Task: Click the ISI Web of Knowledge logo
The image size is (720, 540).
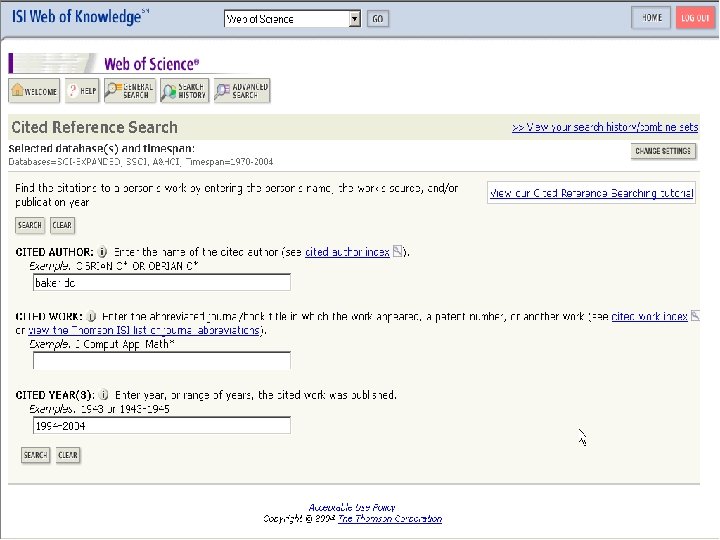Action: 80,17
